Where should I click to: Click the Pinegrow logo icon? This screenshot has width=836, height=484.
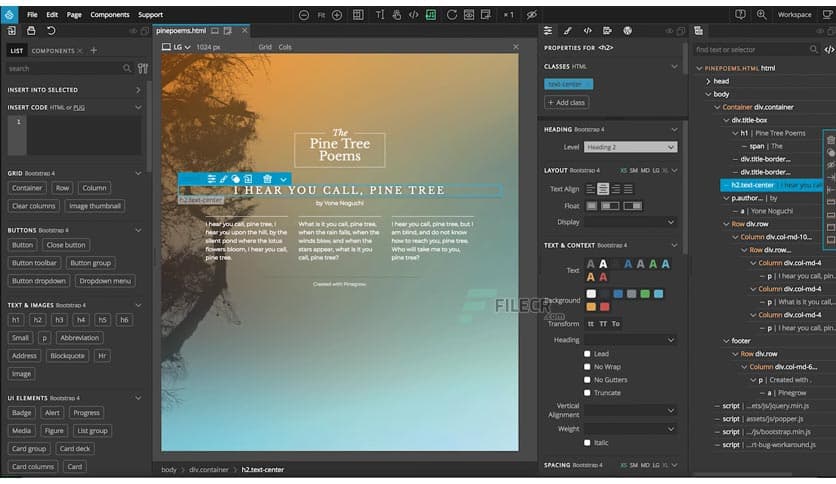9,14
